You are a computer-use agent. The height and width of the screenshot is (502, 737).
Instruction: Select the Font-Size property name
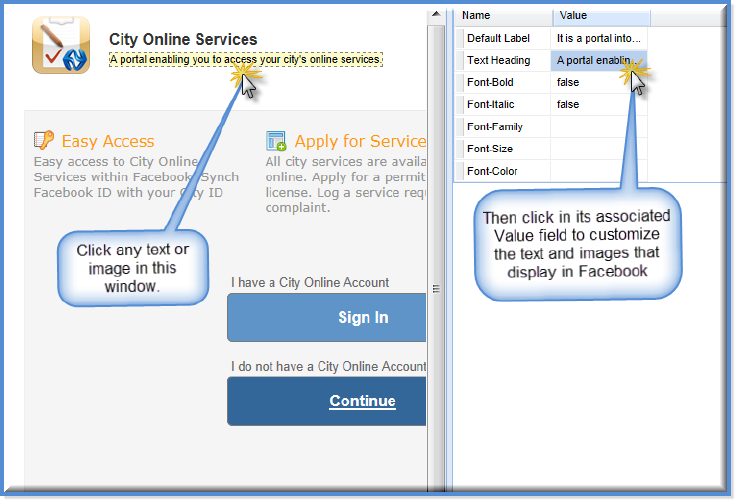click(490, 149)
